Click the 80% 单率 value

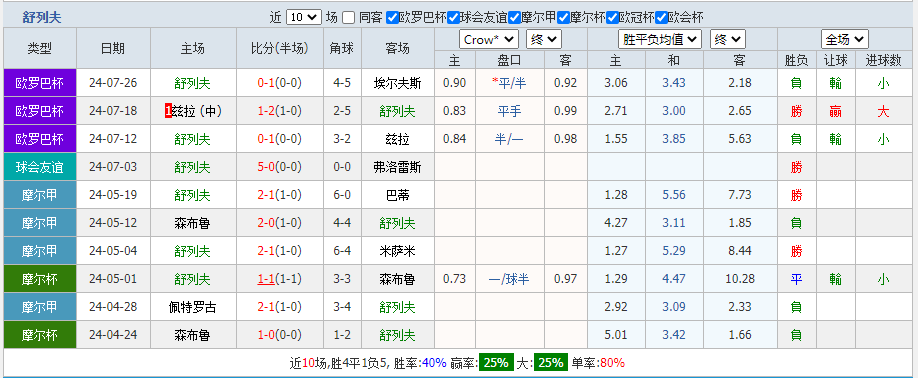pos(612,363)
